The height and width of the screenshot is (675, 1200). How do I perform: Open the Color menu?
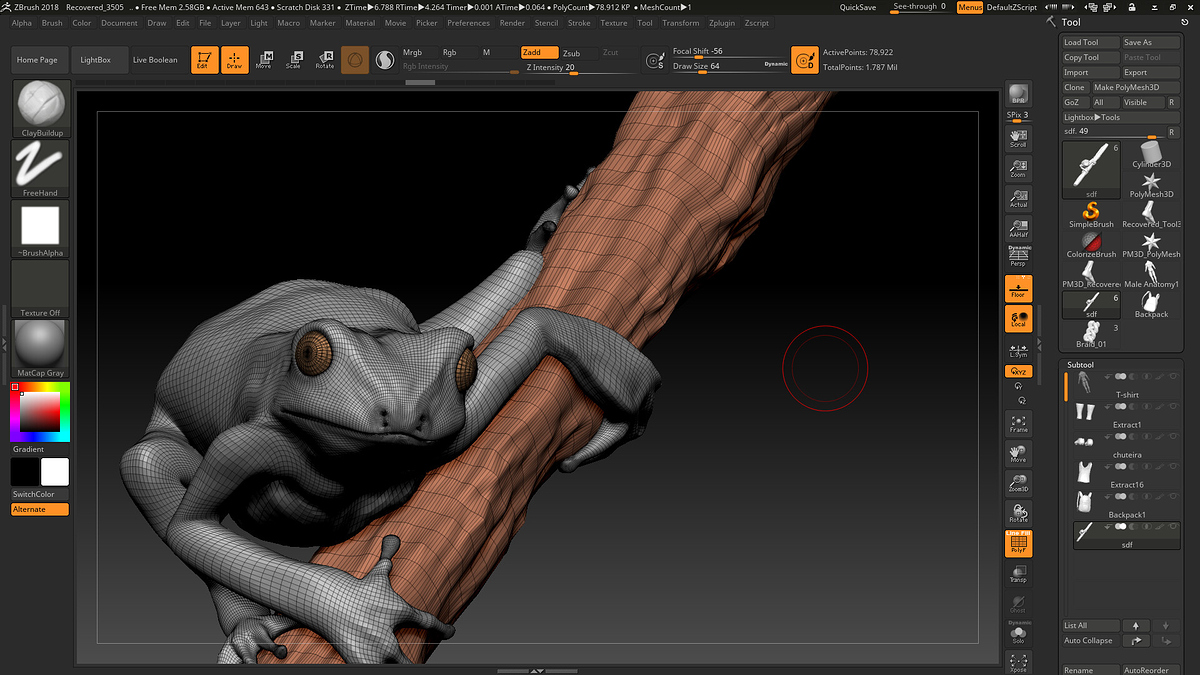tap(82, 23)
